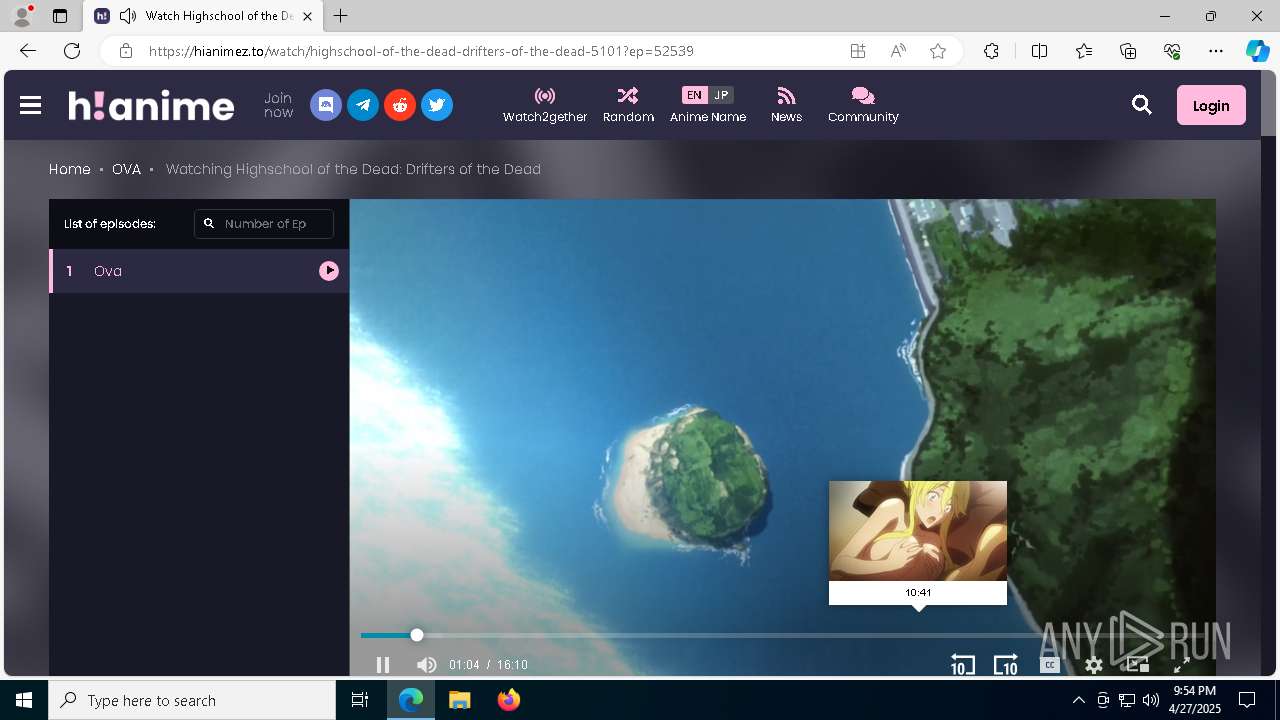Click the play icon on the Ova episode row
Viewport: 1280px width, 720px height.
pos(329,271)
